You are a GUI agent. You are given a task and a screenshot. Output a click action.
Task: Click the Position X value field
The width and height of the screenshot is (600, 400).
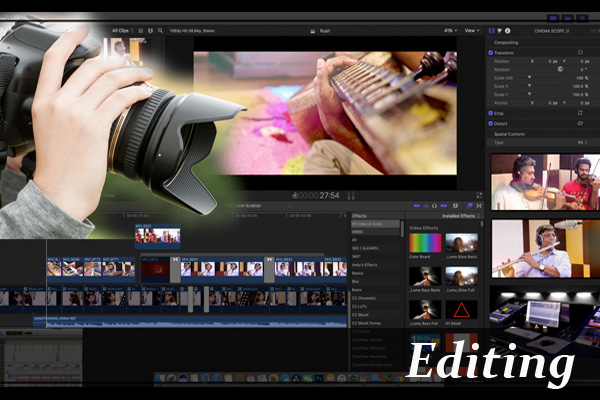coord(553,61)
